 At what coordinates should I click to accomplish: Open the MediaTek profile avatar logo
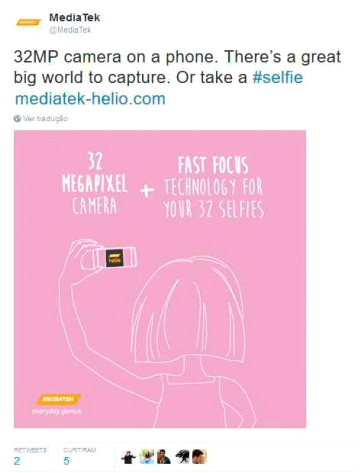pos(28,22)
